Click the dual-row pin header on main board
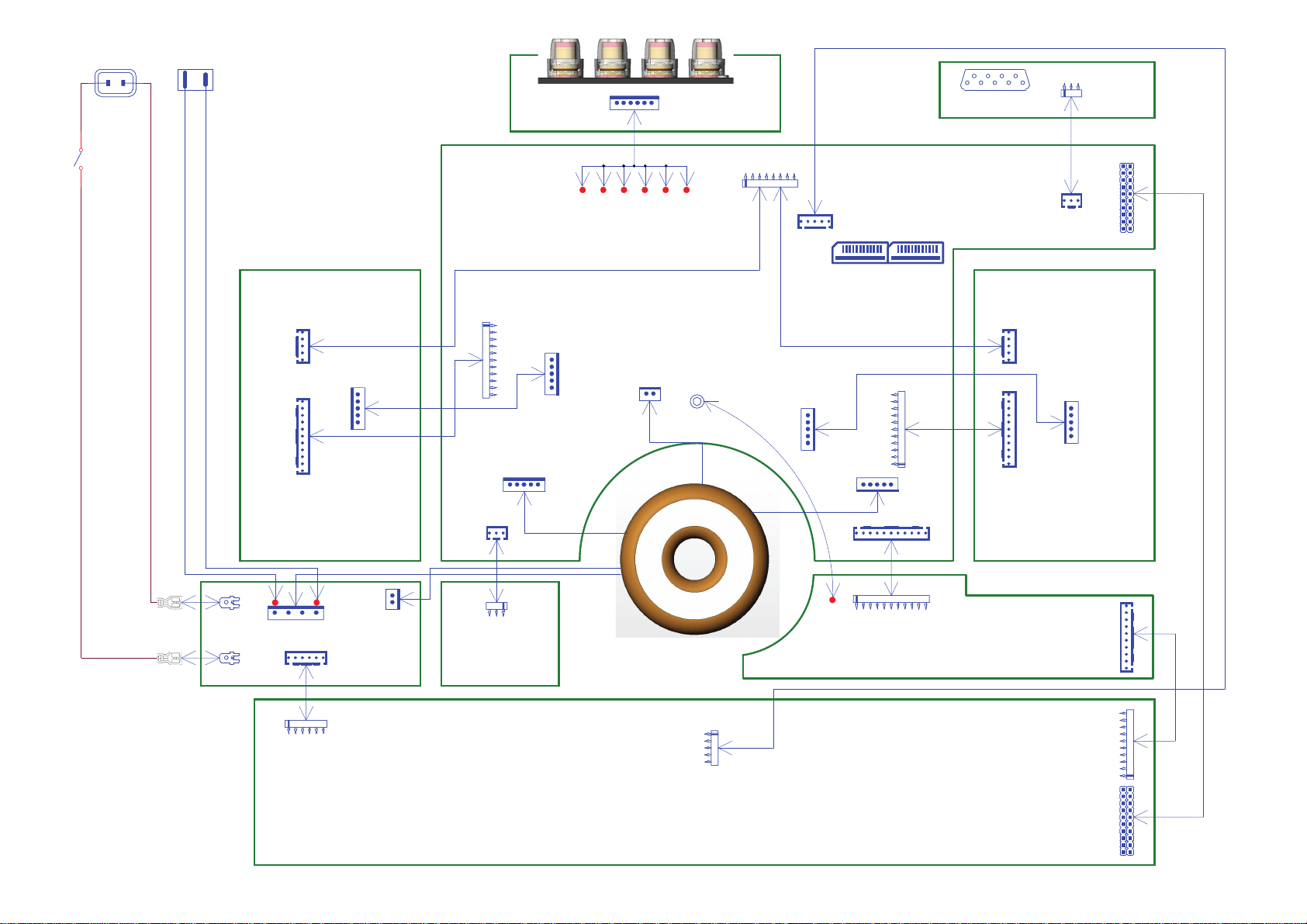The width and height of the screenshot is (1307, 924). tap(1127, 198)
